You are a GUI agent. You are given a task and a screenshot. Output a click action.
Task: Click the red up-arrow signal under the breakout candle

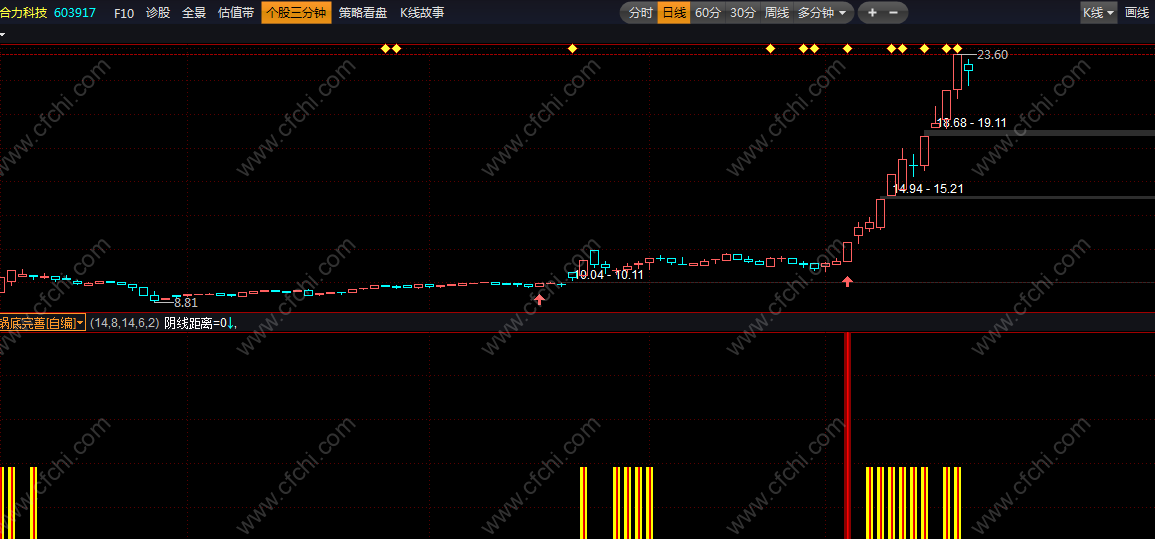tap(848, 281)
